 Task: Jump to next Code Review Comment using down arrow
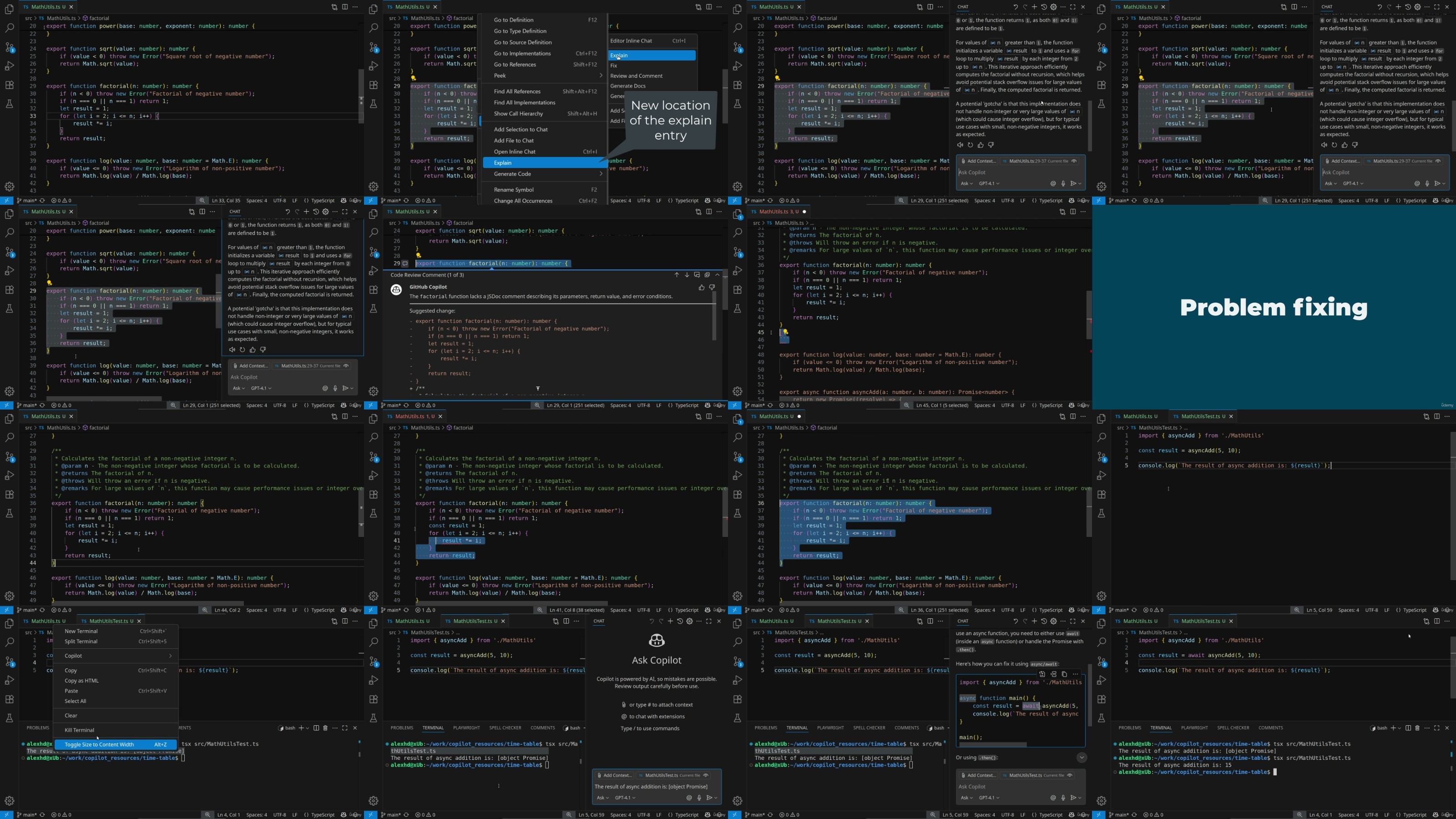[687, 275]
